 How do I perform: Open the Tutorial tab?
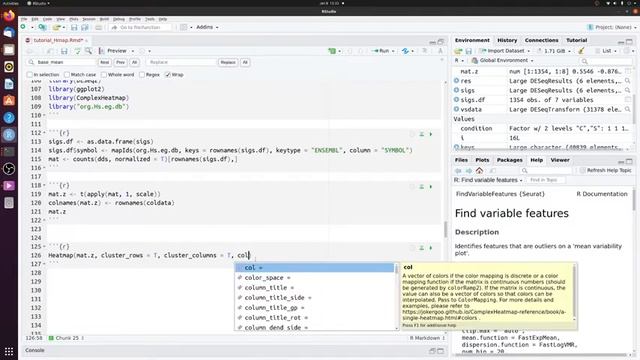(x=576, y=40)
